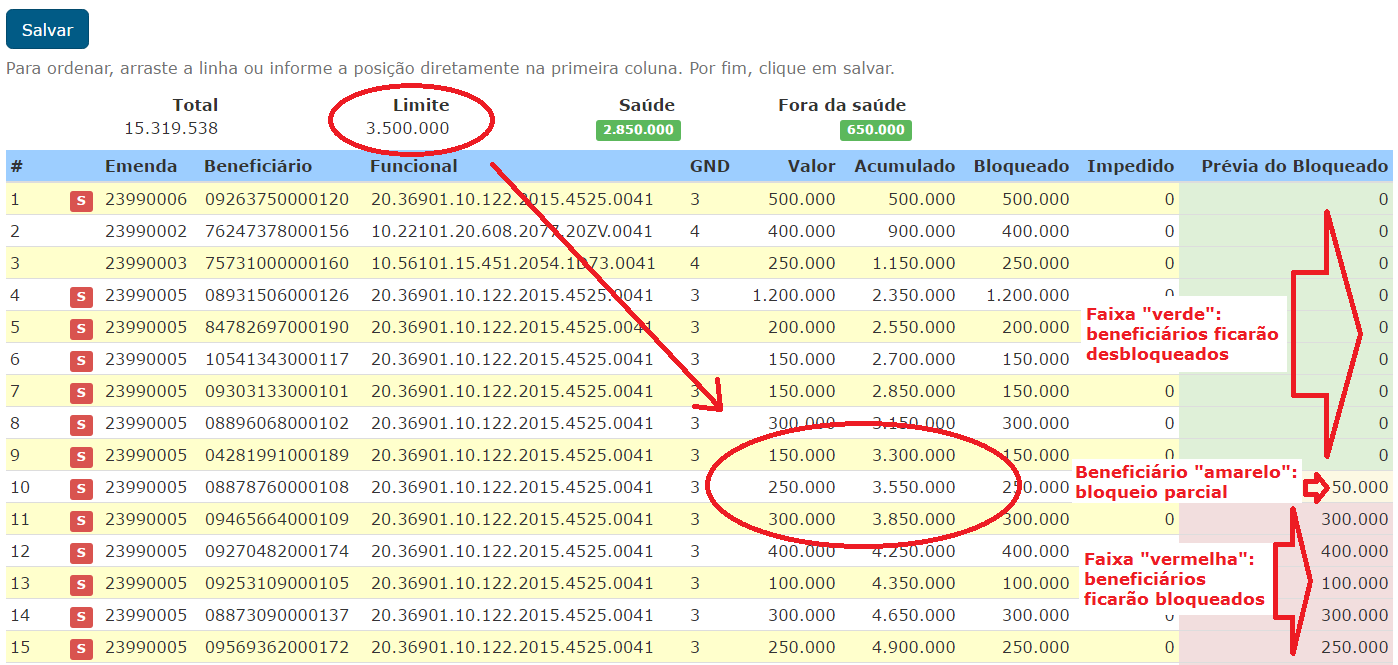
Task: Click the Emenda column header
Action: (140, 166)
